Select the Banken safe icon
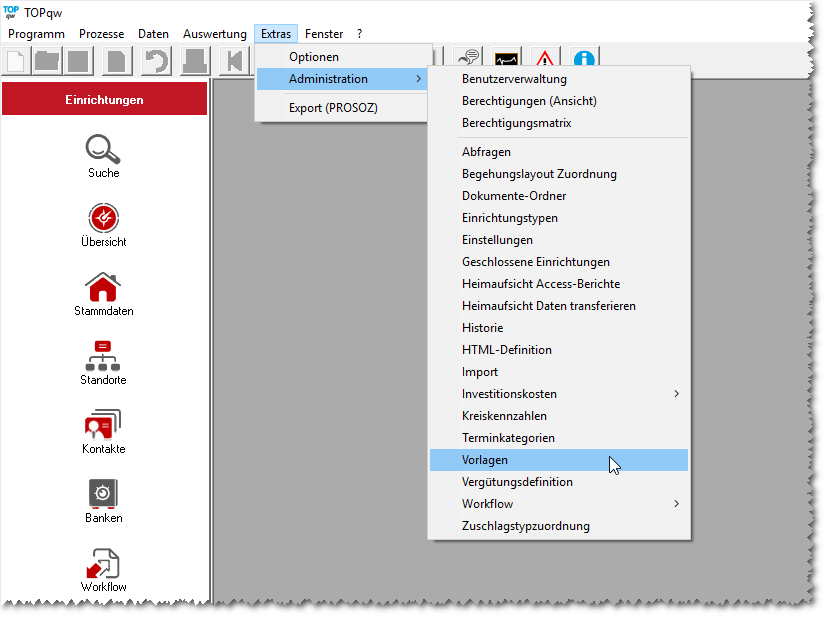Image resolution: width=831 pixels, height=622 pixels. 103,495
